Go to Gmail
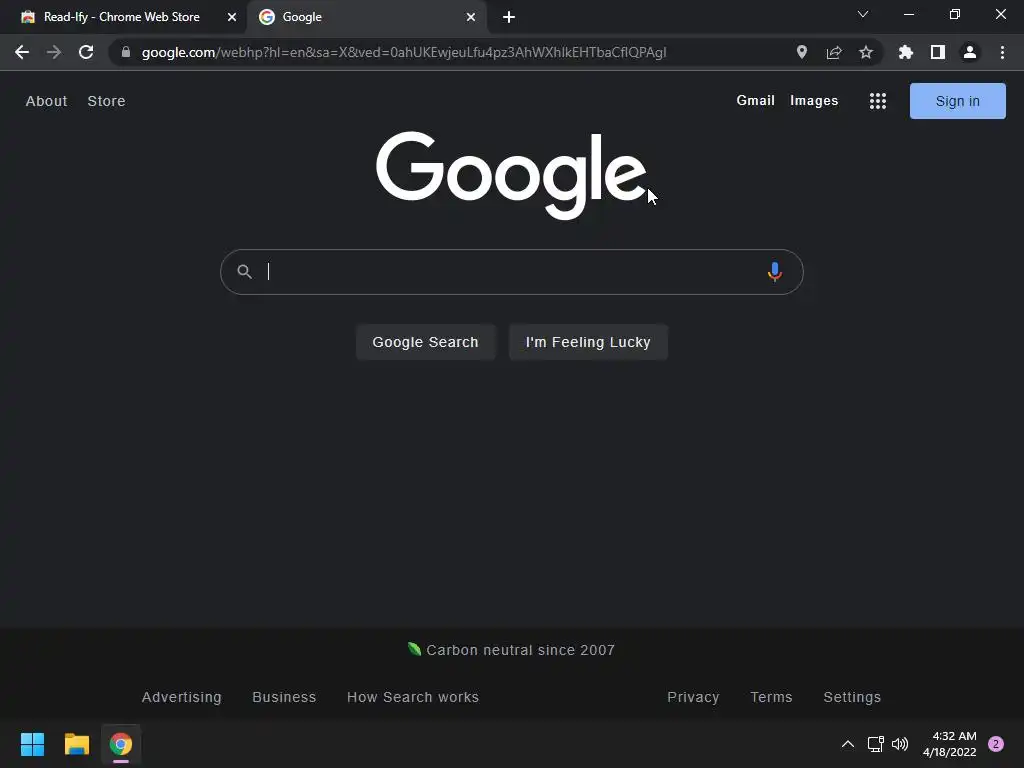The height and width of the screenshot is (768, 1024). (756, 101)
